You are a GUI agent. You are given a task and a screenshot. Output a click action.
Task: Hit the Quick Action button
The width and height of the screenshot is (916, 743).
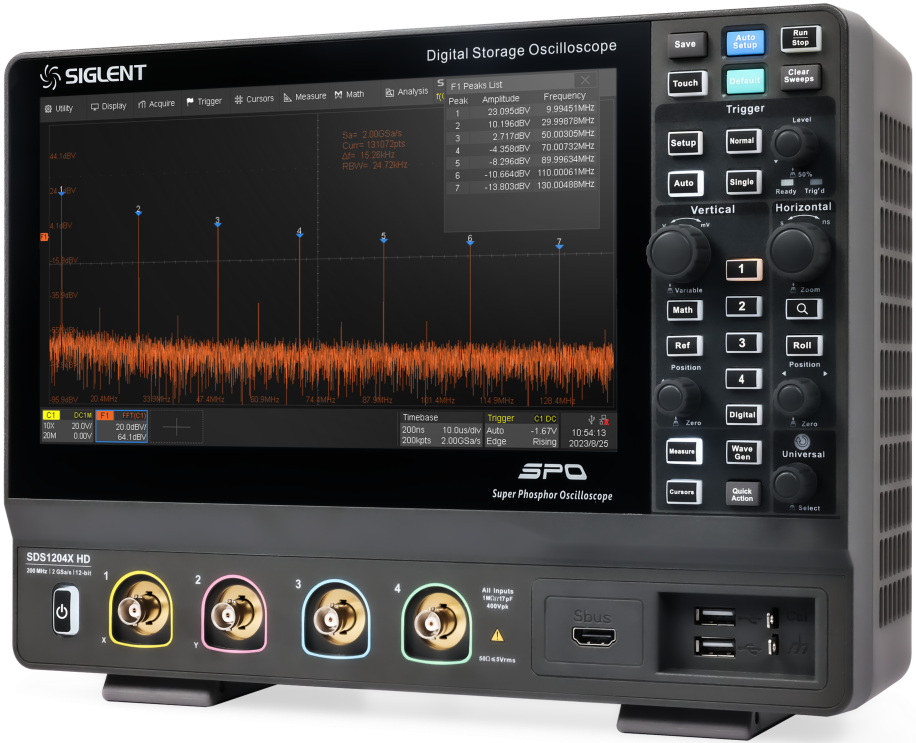coord(743,494)
